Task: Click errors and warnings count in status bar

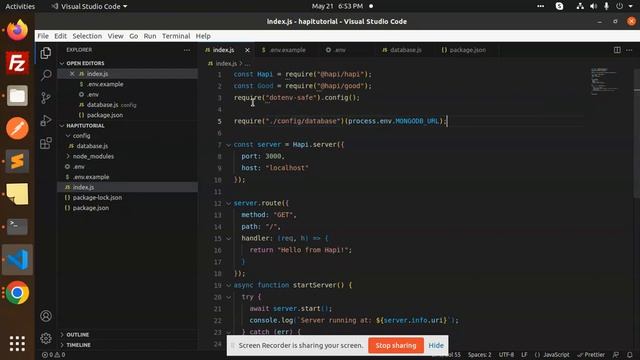Action: pyautogui.click(x=53, y=355)
